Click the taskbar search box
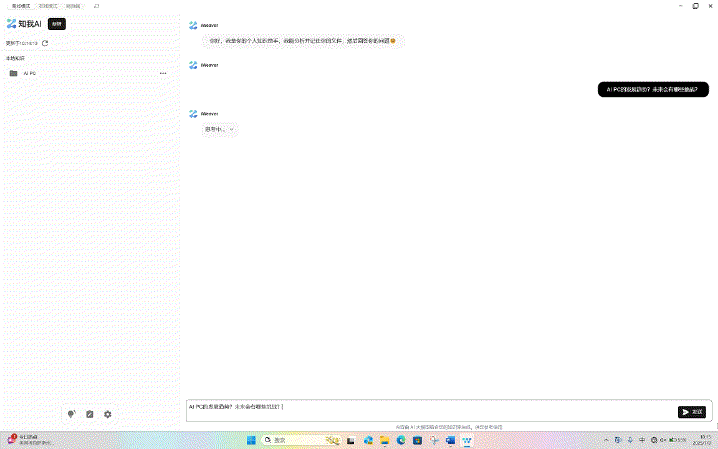Viewport: 718px width, 449px height. click(288, 440)
